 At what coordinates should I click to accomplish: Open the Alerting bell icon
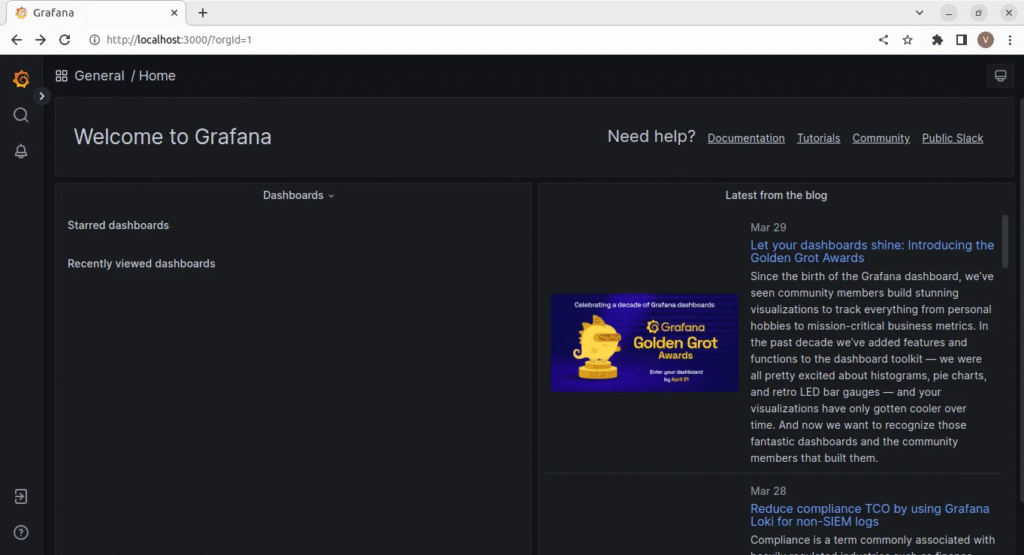(x=21, y=151)
